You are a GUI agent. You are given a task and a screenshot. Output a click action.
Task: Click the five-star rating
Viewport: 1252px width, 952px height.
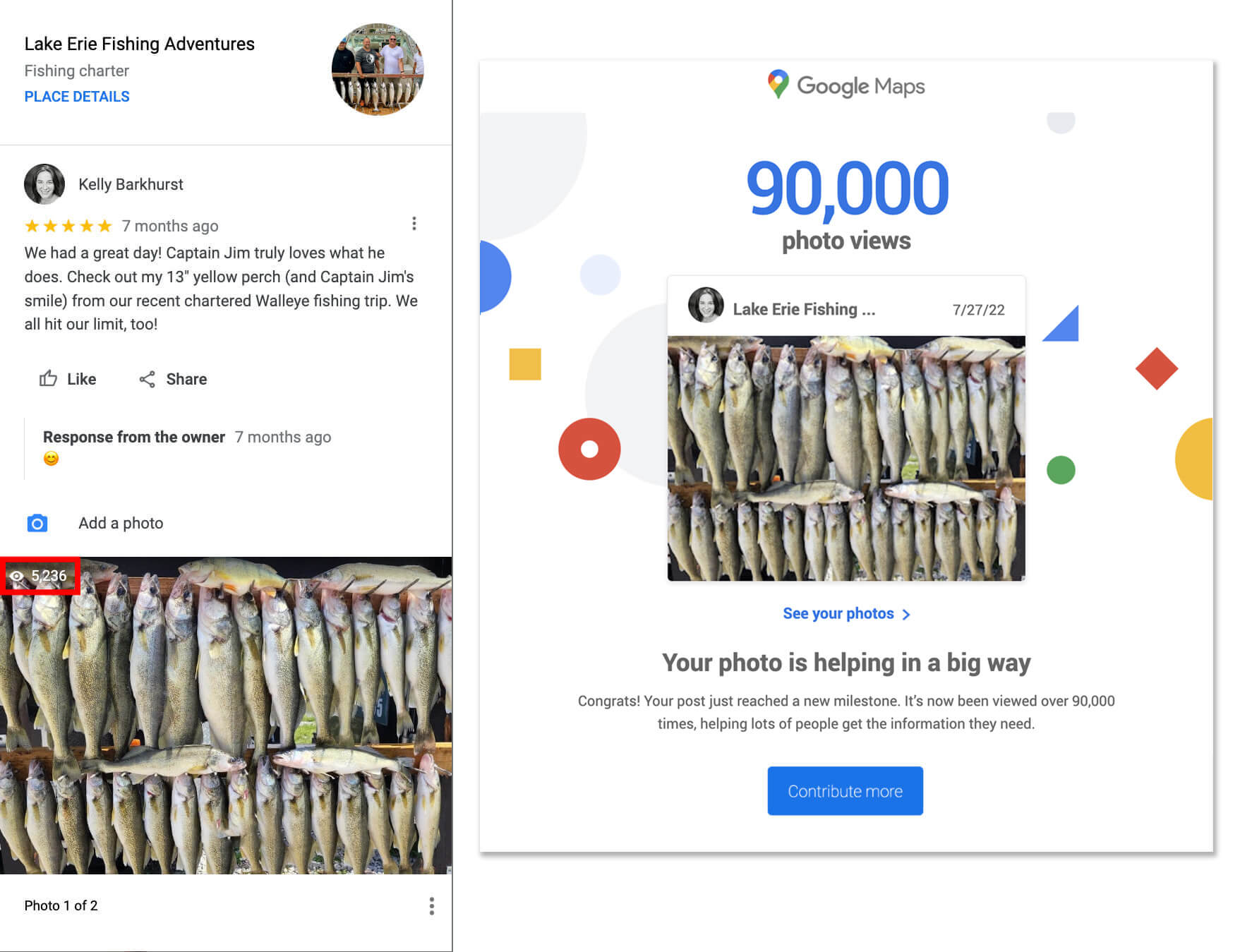(x=68, y=226)
